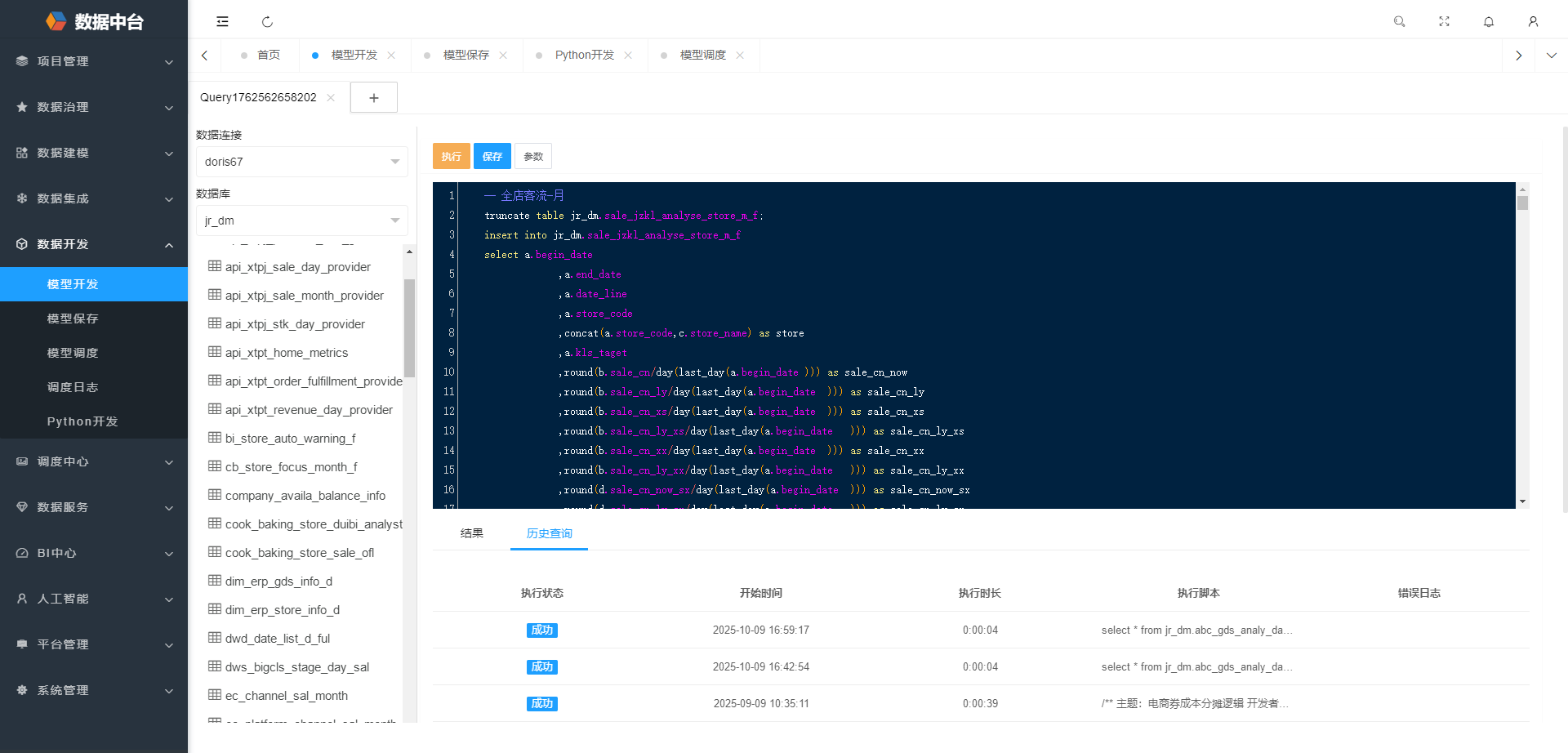The image size is (1568, 753).
Task: Switch to the 结果 results tab
Action: coord(471,533)
